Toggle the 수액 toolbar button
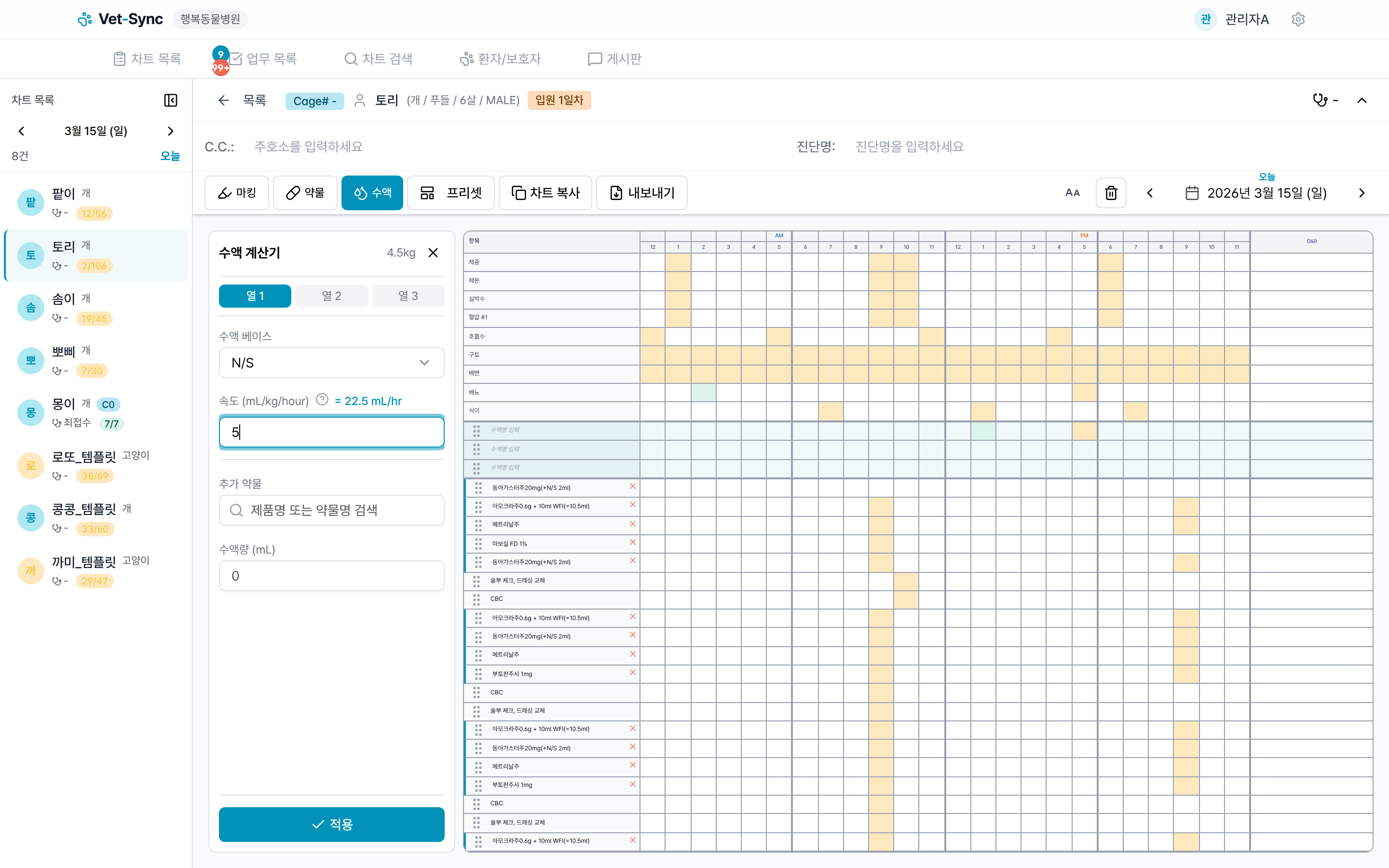 (372, 193)
